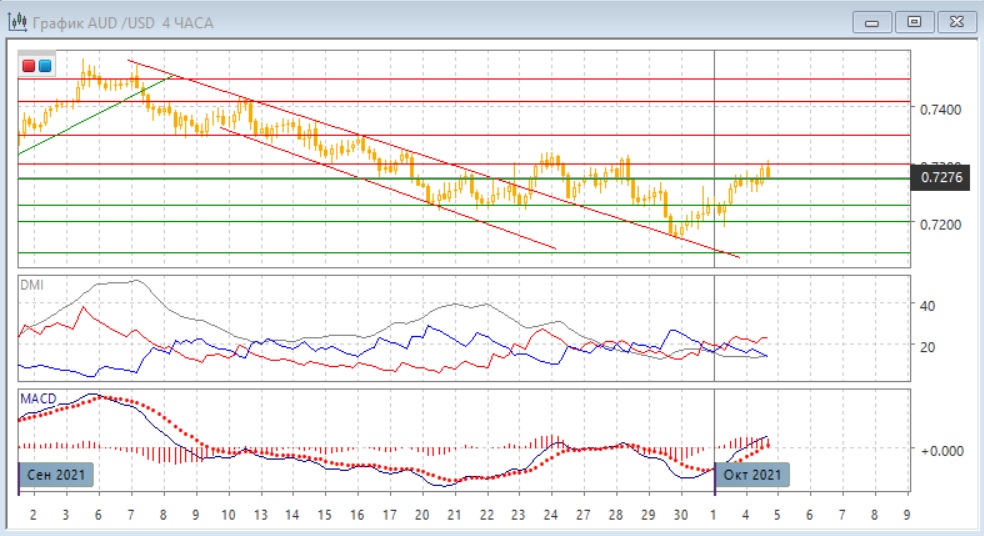Click date 13 on the time axis
The height and width of the screenshot is (536, 984).
(260, 514)
